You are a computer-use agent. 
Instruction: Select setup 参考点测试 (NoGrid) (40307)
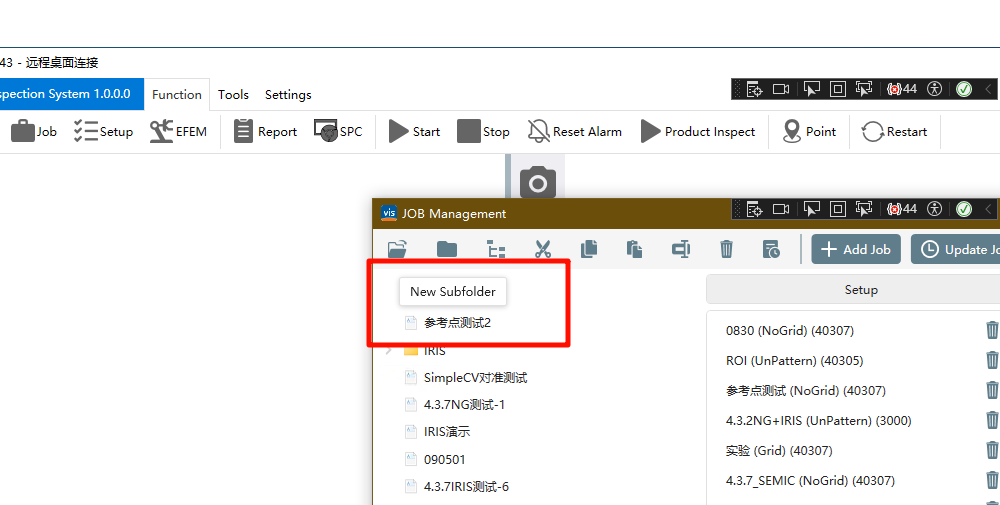tap(805, 391)
